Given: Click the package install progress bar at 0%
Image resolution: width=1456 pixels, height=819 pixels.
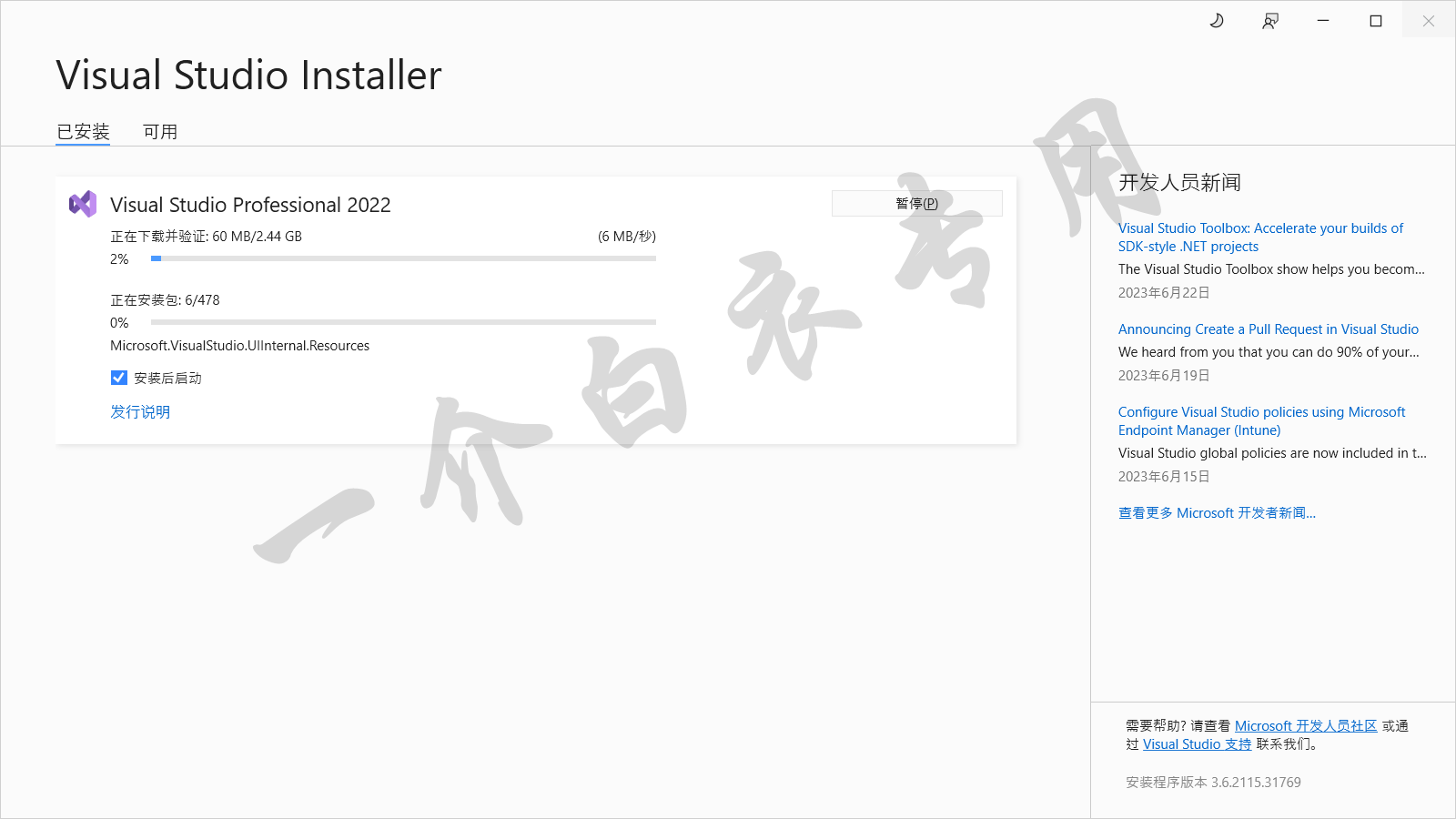Looking at the screenshot, I should point(403,322).
